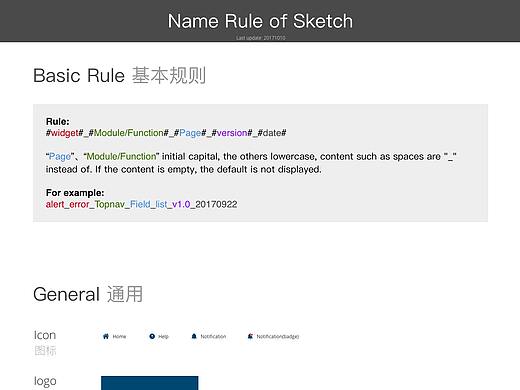The image size is (520, 390).
Task: Click the 'General 通用' heading
Action: [88, 294]
